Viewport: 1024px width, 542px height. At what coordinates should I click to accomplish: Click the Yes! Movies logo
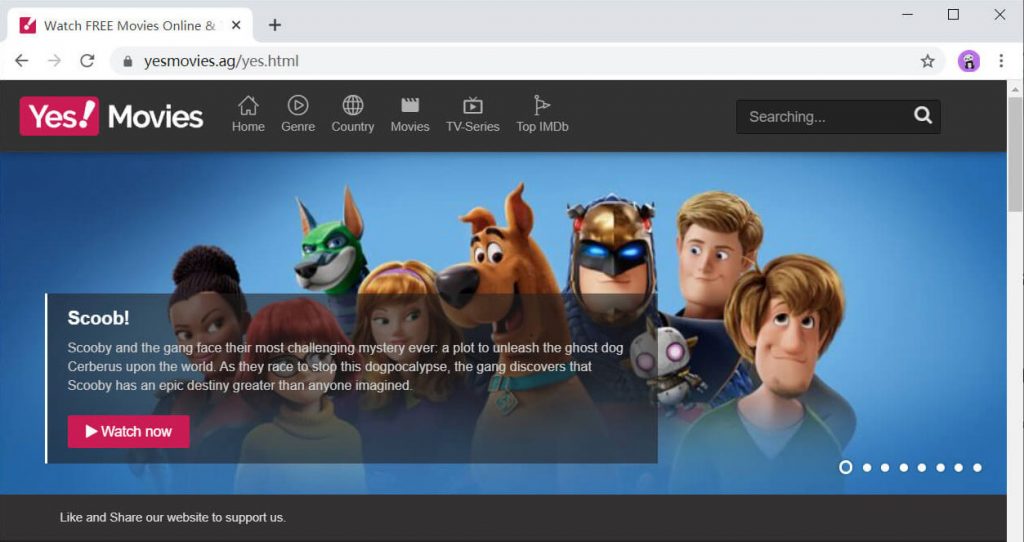click(x=111, y=116)
